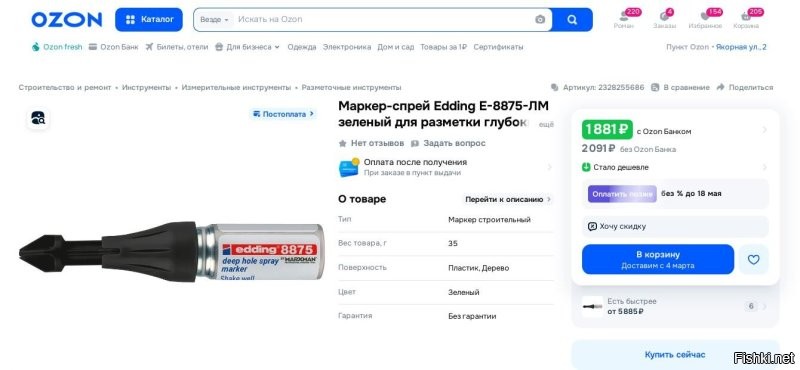
Task: Go to Ozon fresh
Action: 57,47
